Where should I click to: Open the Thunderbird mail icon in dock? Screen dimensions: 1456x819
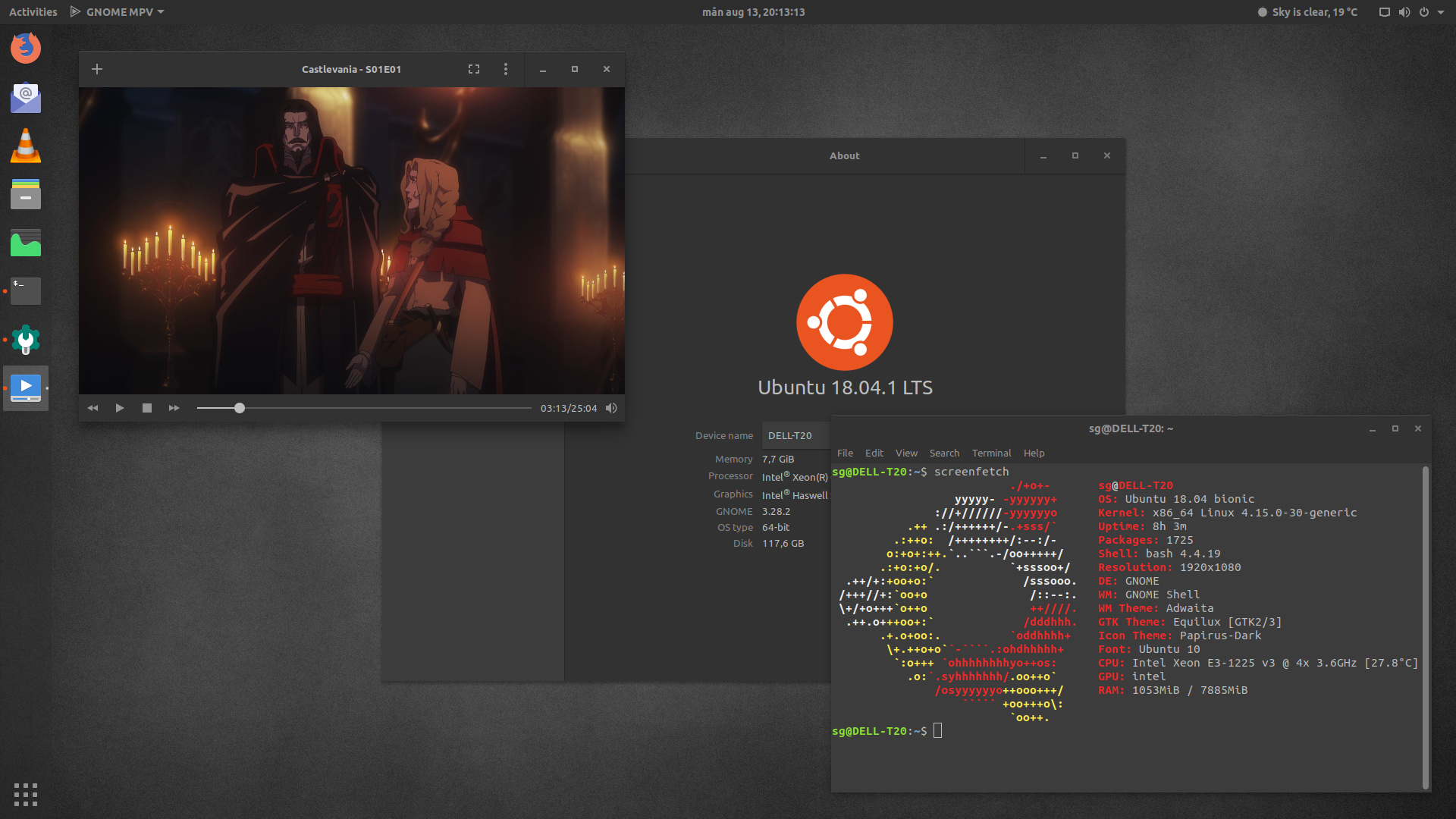(x=26, y=97)
